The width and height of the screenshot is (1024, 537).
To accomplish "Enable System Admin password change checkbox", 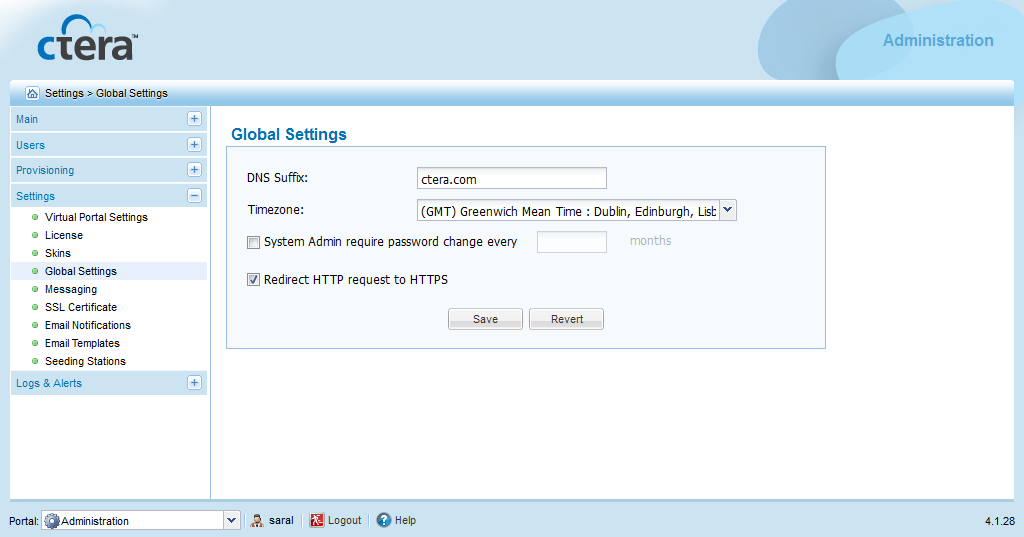I will (253, 242).
